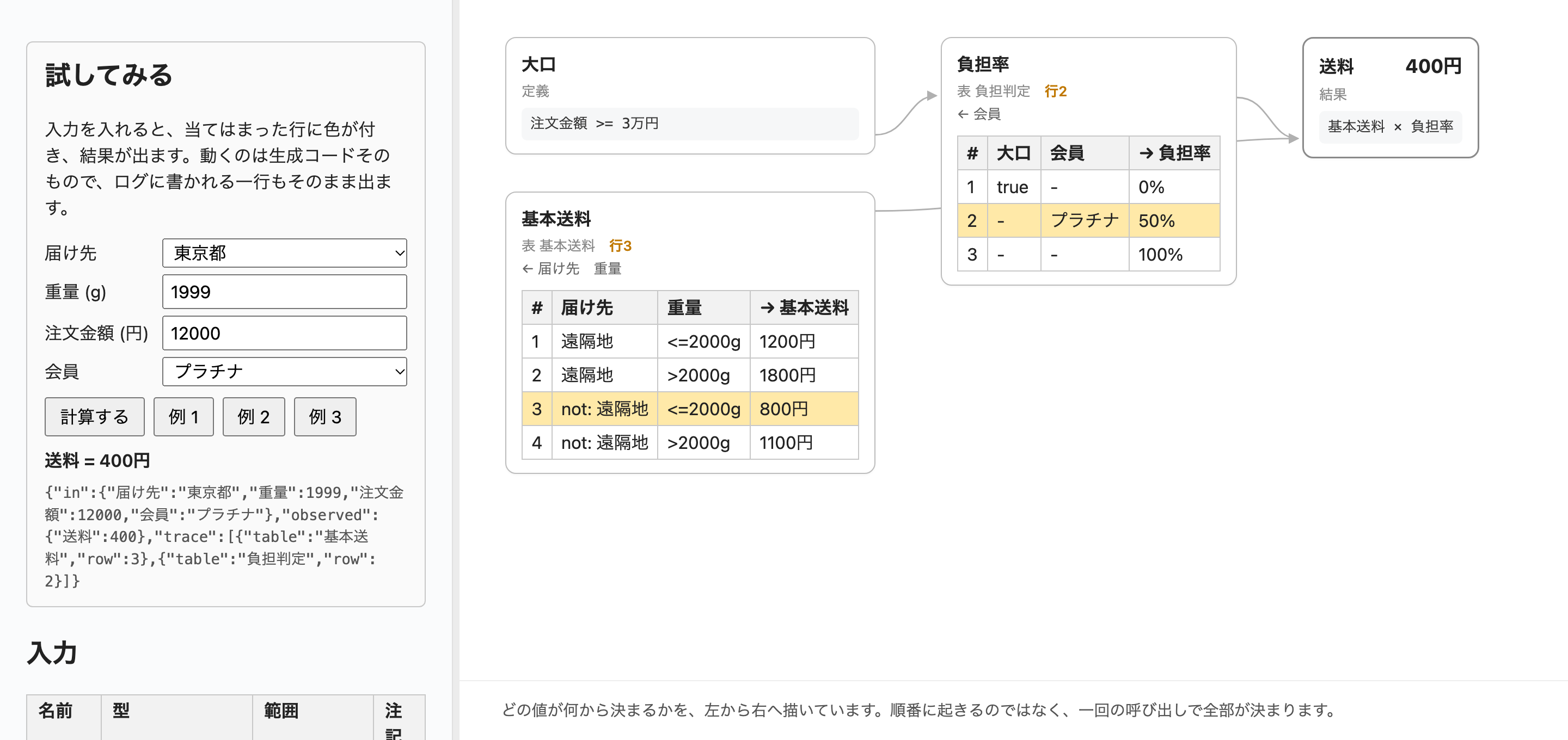Click the >2000g cell in row 4

click(703, 442)
